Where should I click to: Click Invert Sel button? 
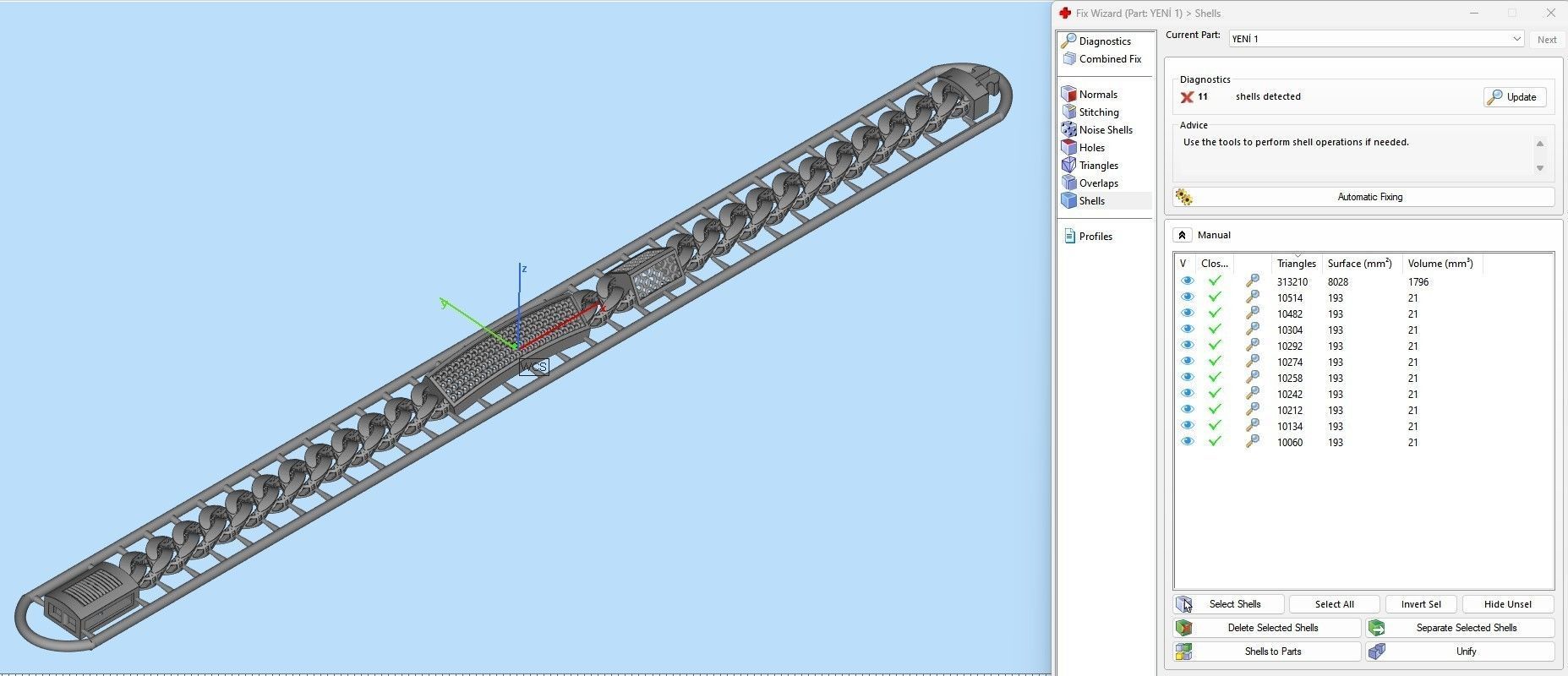pyautogui.click(x=1421, y=604)
